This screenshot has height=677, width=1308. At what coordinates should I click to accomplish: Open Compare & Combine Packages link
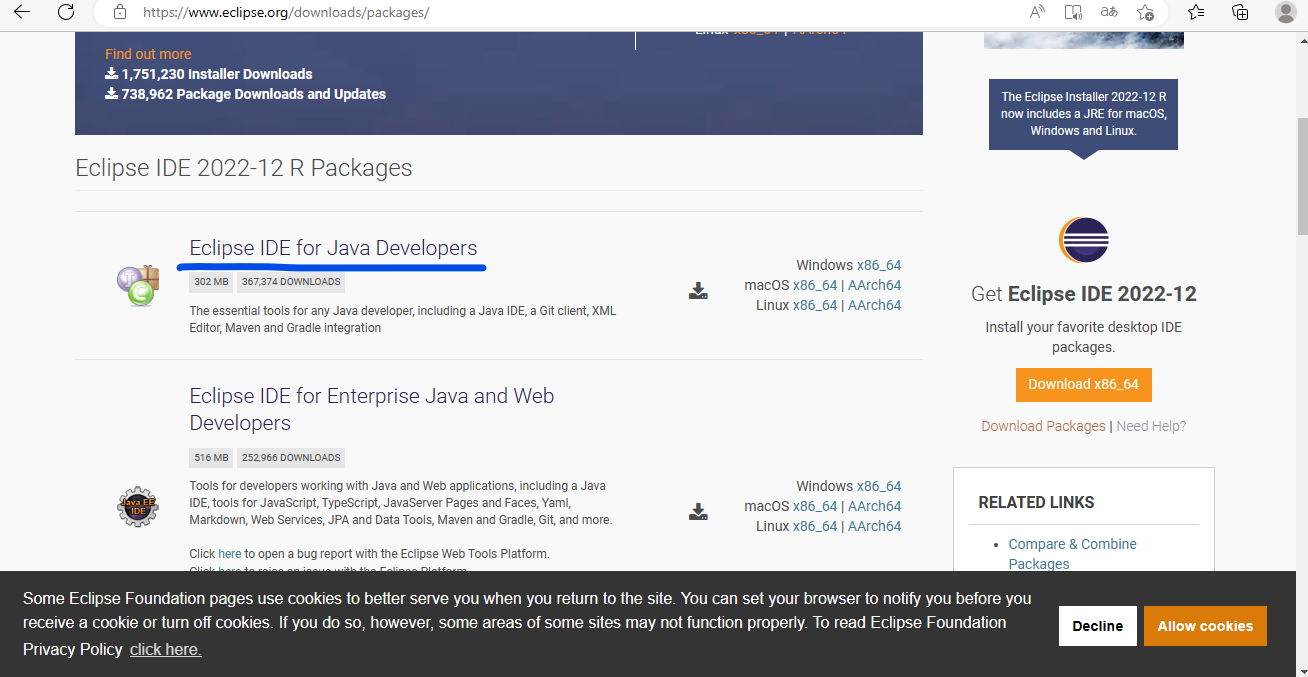tap(1072, 554)
